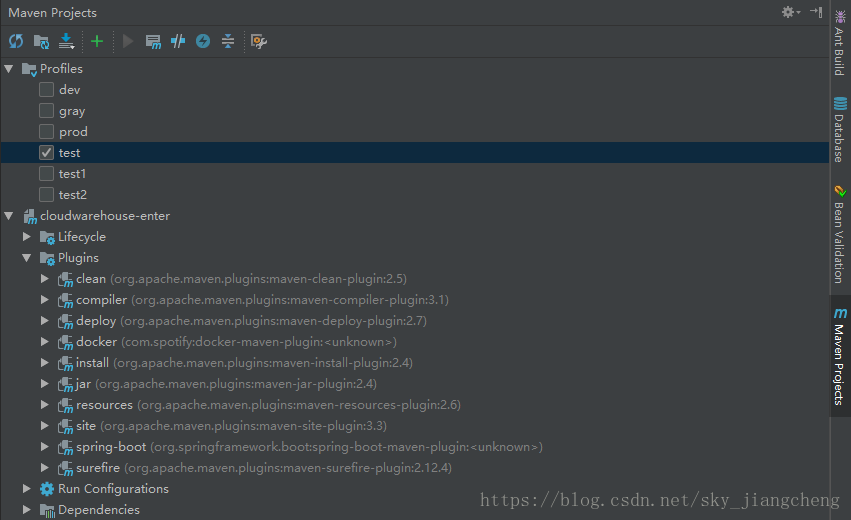851x520 pixels.
Task: Click the 'Dependencies' label
Action: tap(99, 510)
